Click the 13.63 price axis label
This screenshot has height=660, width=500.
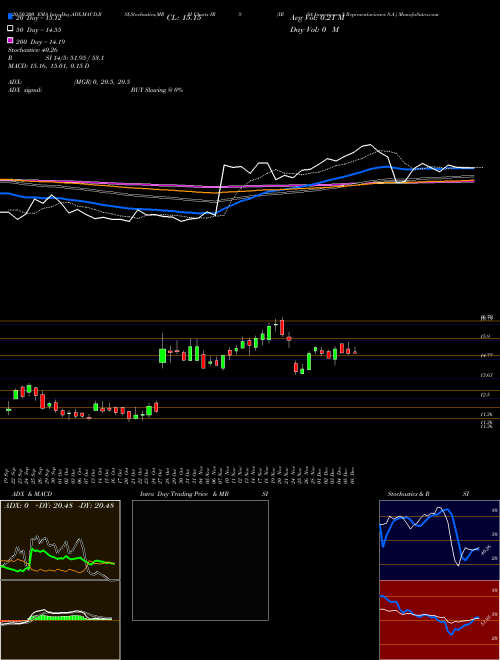point(486,375)
